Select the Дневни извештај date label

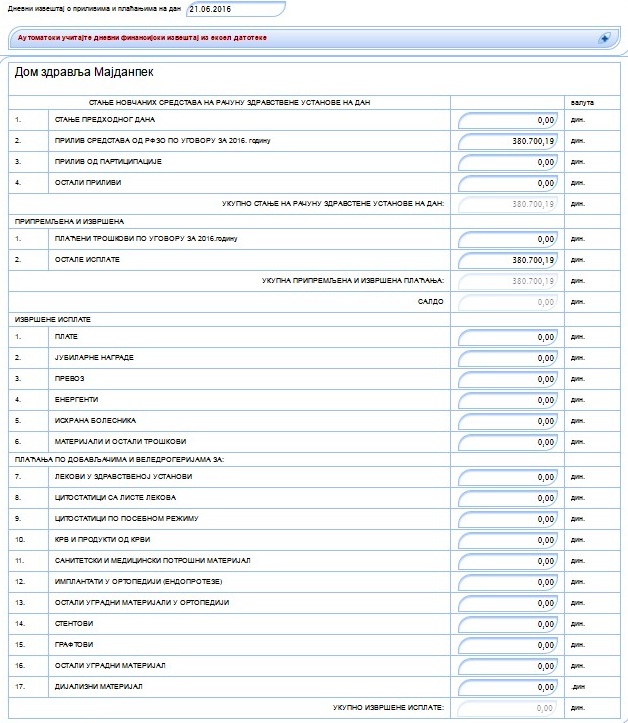94,9
